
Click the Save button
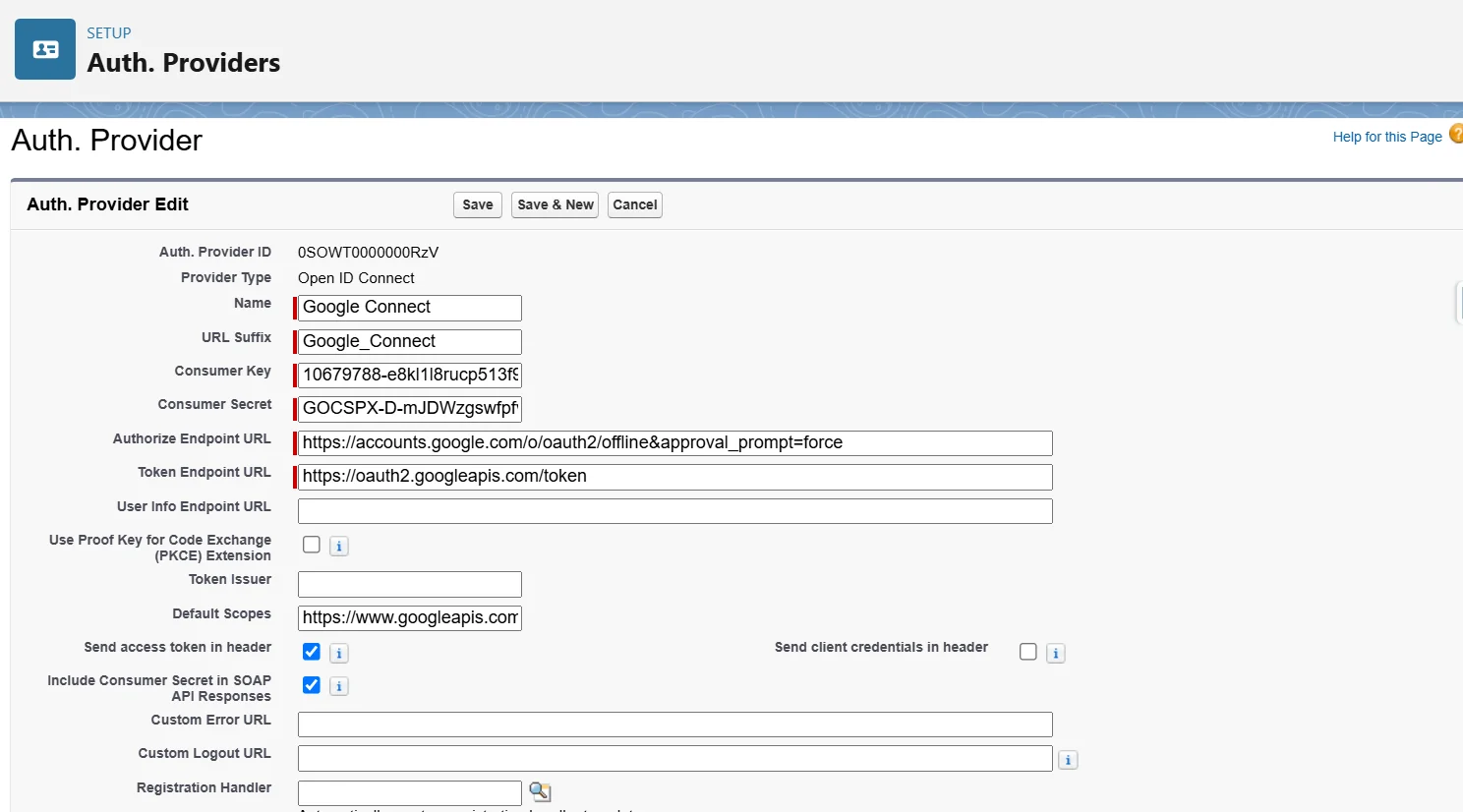(x=478, y=204)
